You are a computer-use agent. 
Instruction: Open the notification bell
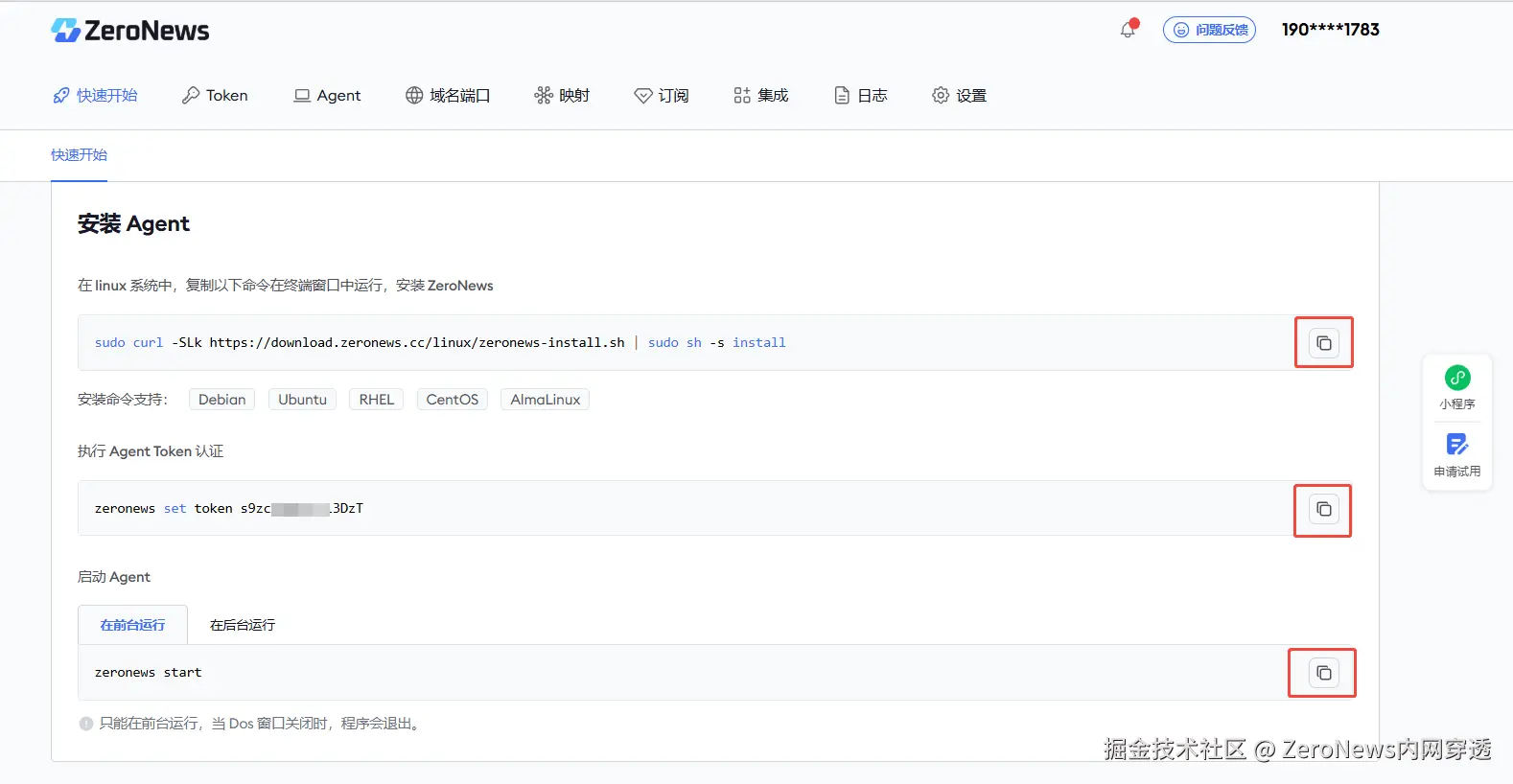click(1128, 30)
